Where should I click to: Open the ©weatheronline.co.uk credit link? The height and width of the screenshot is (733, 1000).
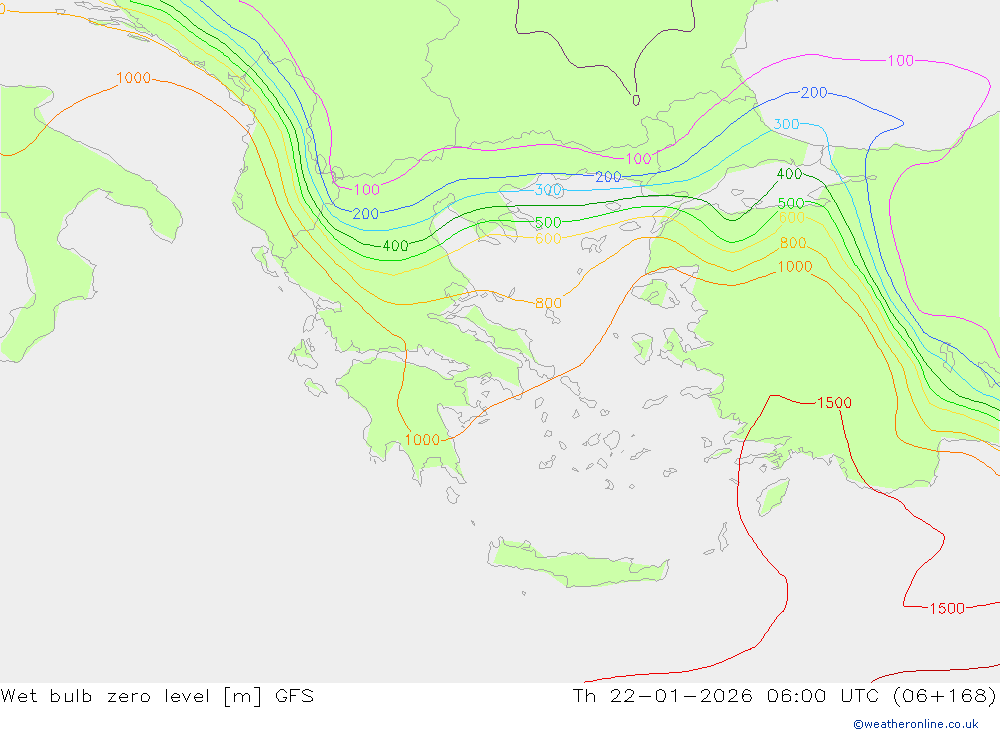pyautogui.click(x=916, y=724)
